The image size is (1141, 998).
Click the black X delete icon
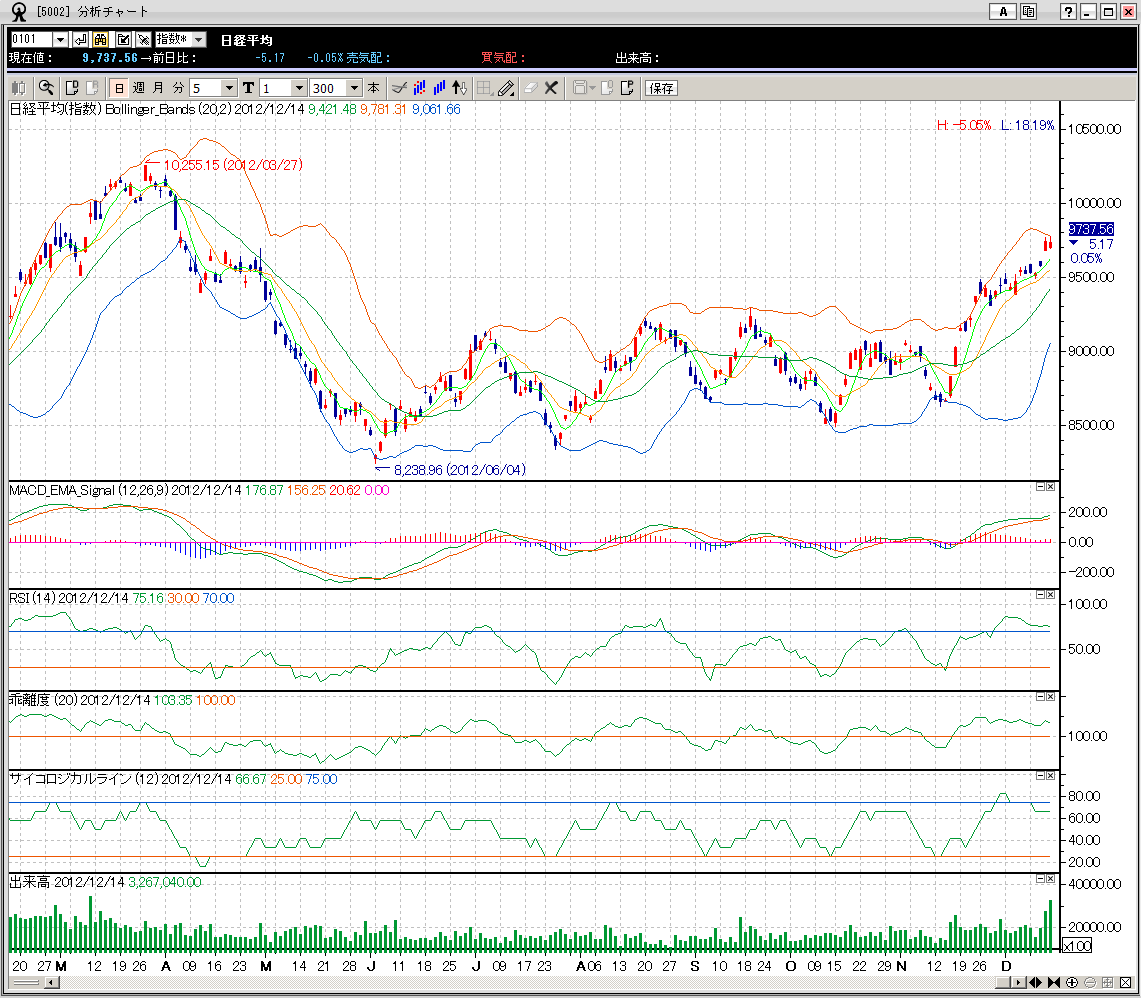pyautogui.click(x=551, y=88)
